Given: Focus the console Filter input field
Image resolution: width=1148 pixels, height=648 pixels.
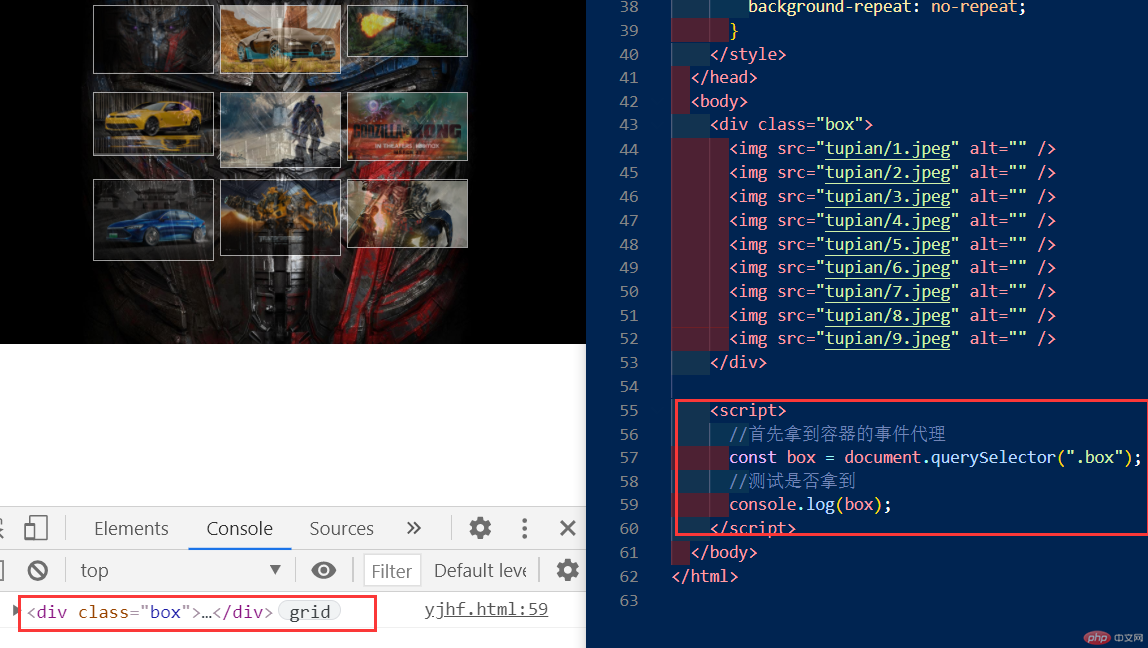Looking at the screenshot, I should (392, 570).
